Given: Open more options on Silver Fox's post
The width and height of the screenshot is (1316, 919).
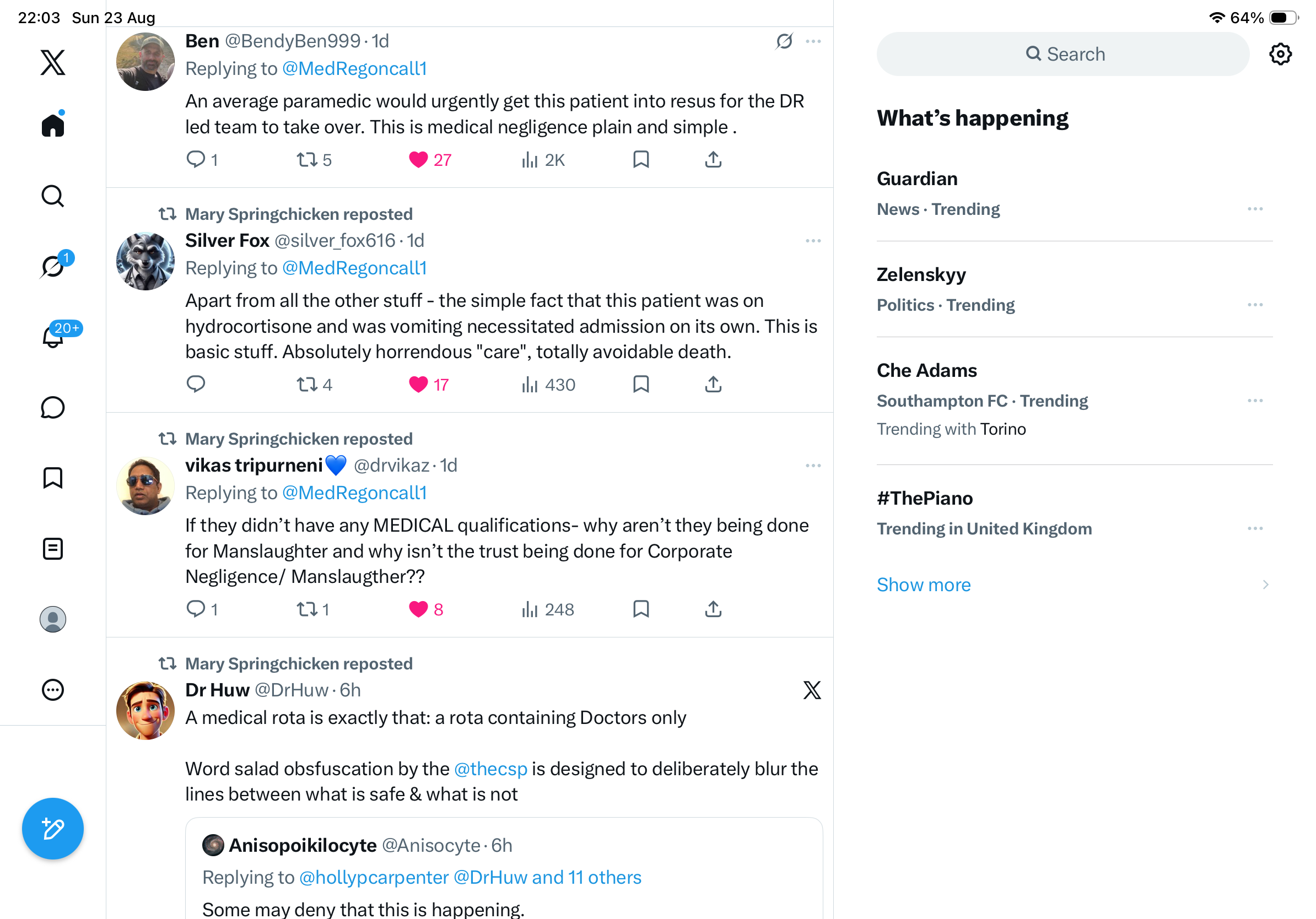Looking at the screenshot, I should pyautogui.click(x=813, y=241).
